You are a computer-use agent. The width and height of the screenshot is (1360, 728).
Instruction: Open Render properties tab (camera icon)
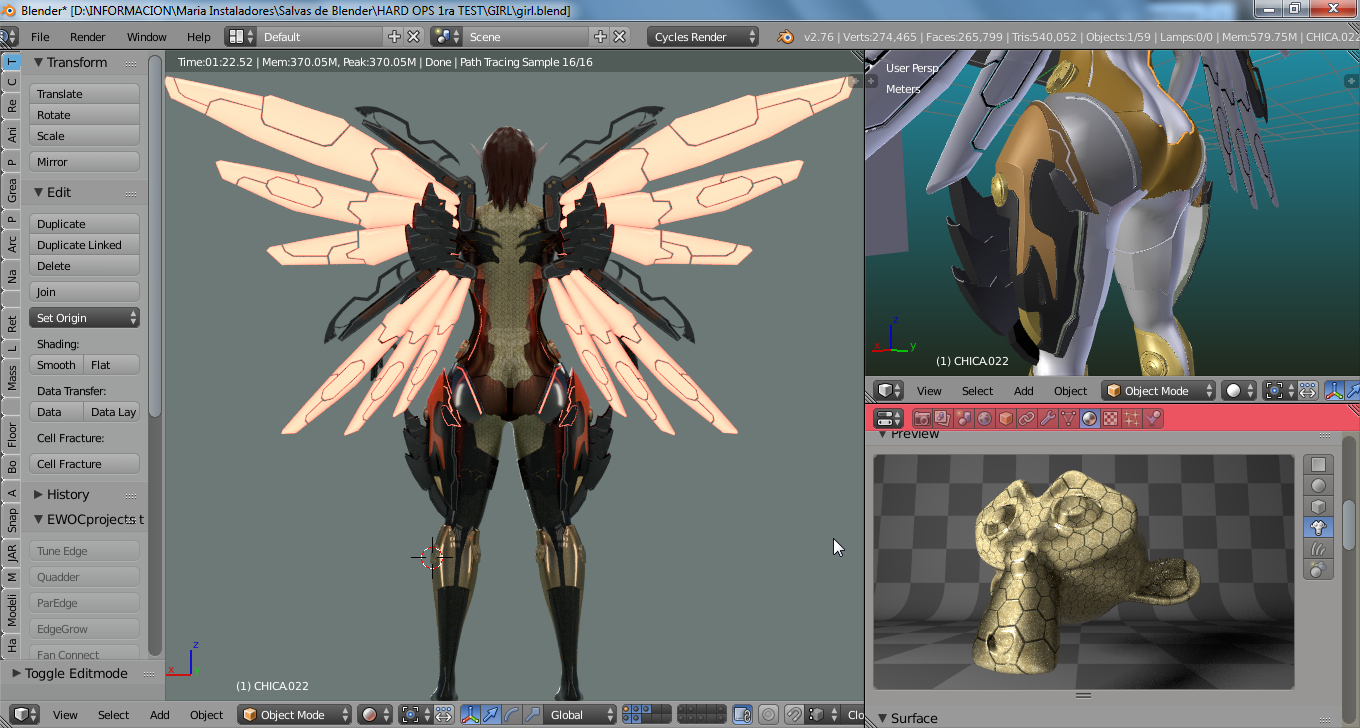click(922, 419)
